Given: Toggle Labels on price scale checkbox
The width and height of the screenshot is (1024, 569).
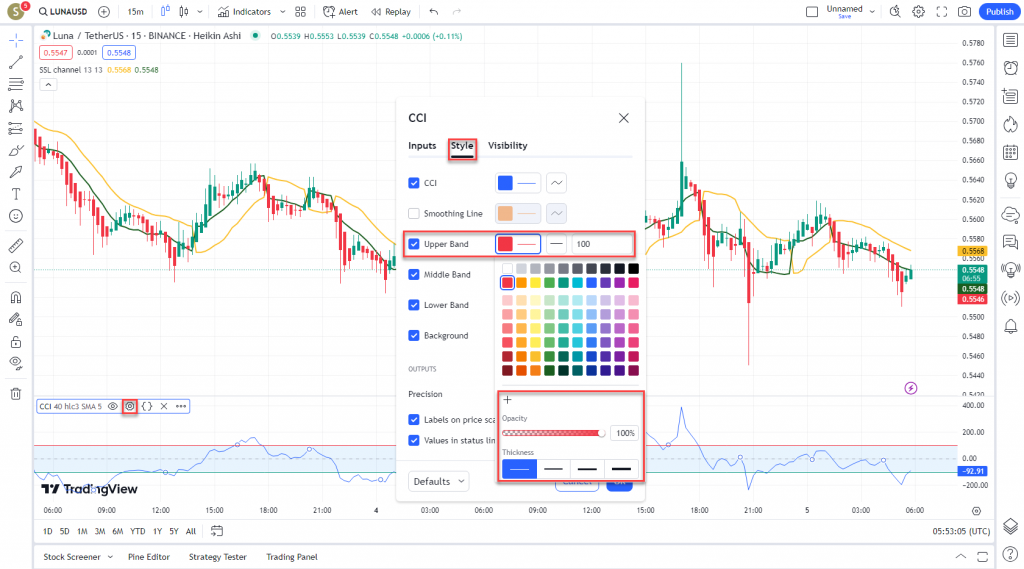Looking at the screenshot, I should (413, 419).
